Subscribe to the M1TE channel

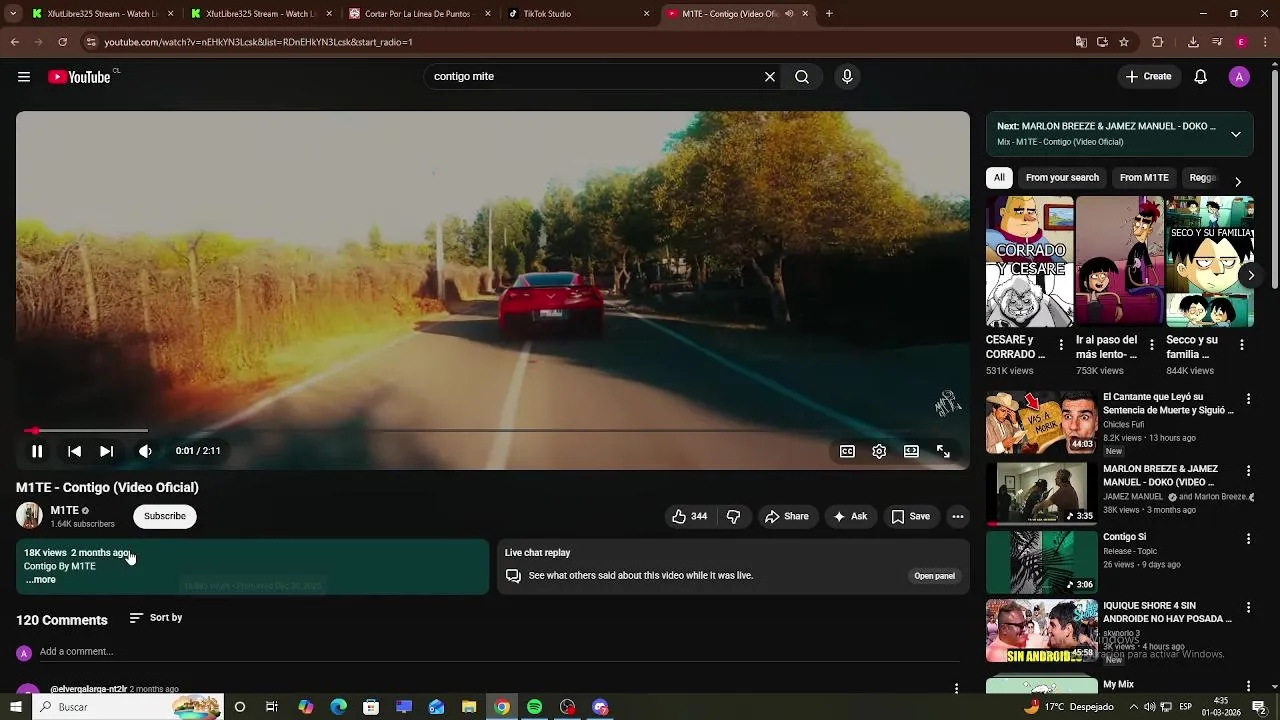165,517
